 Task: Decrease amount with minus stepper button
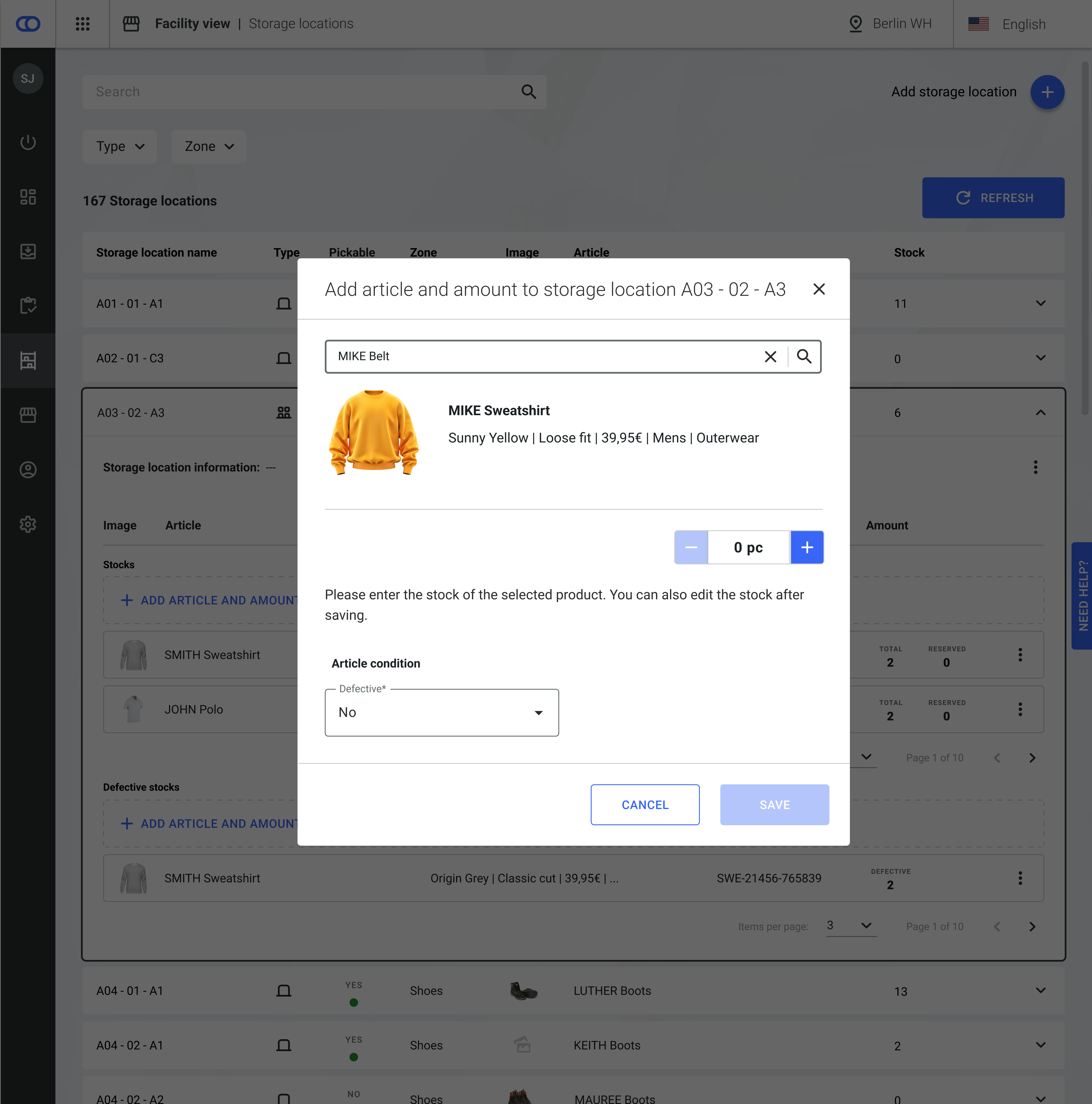[691, 547]
